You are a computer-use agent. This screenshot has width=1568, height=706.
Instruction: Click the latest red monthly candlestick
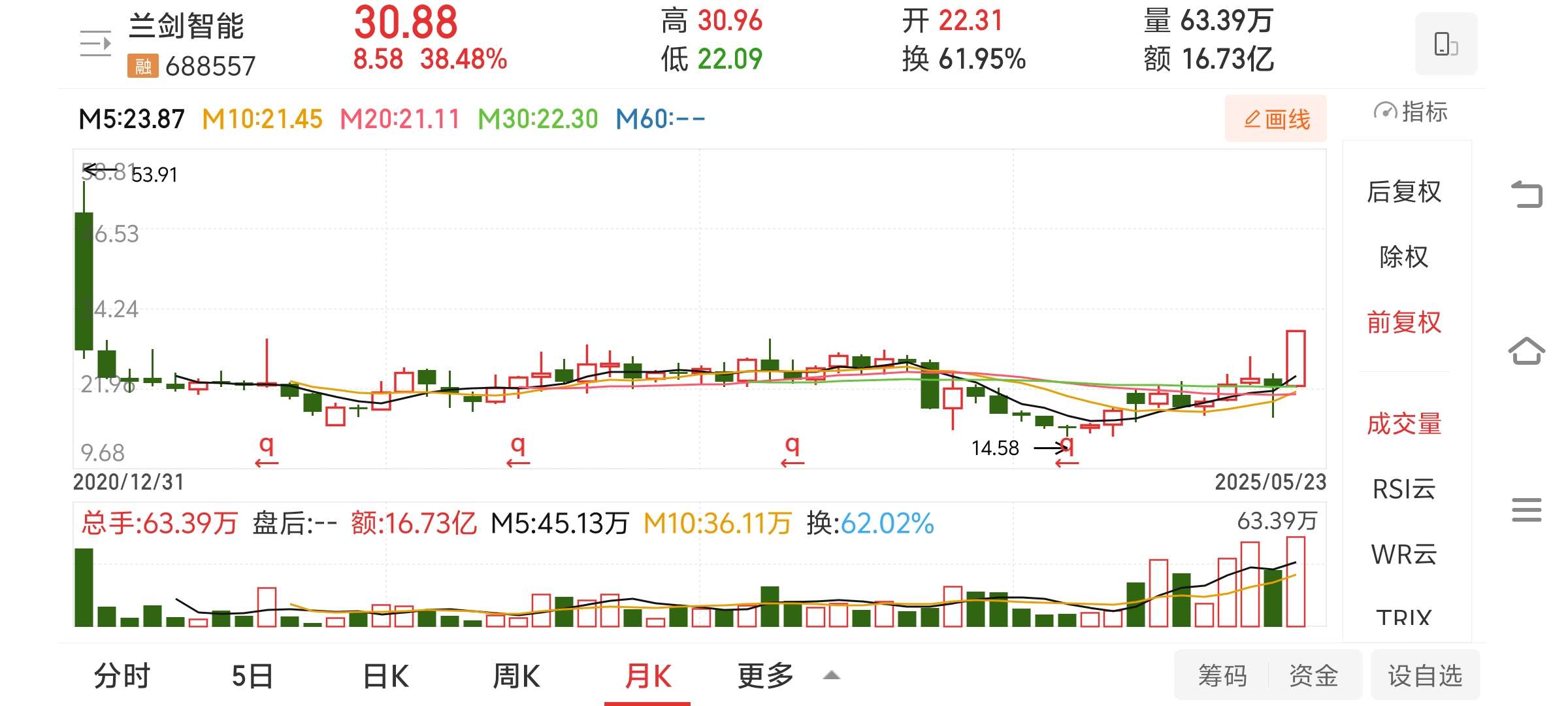coord(1296,358)
